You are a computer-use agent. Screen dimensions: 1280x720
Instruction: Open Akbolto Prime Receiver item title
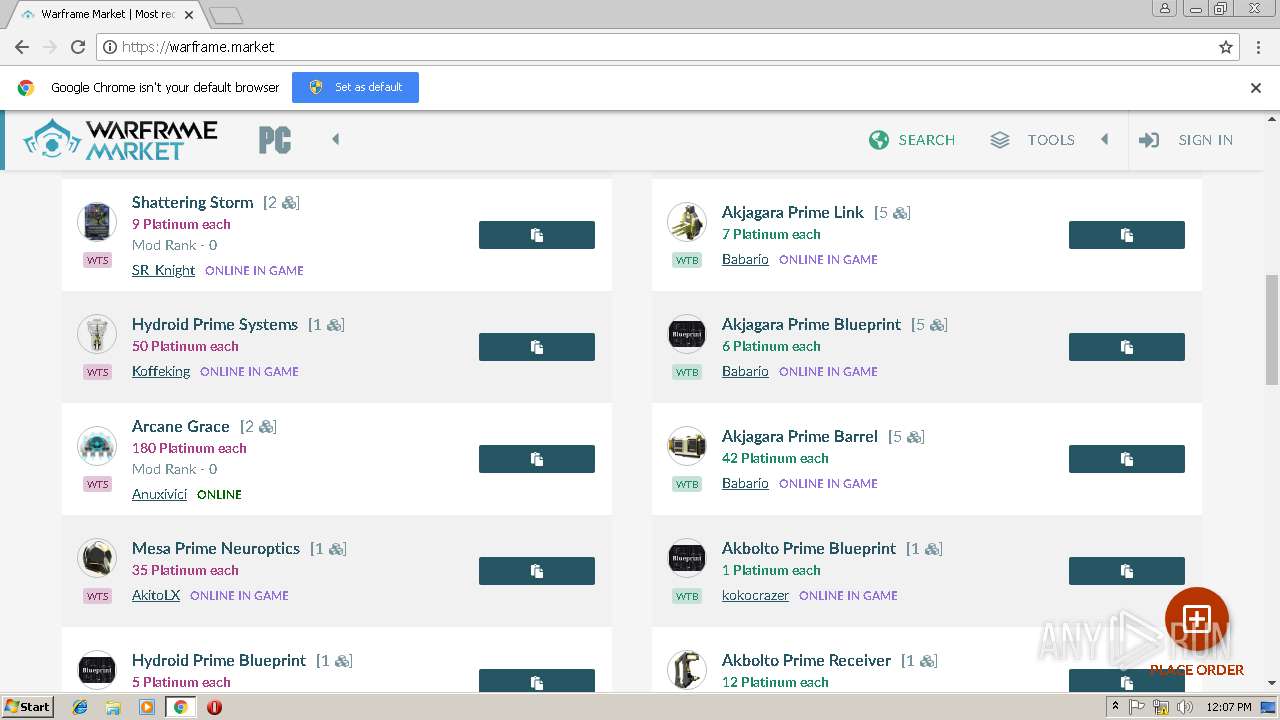806,660
